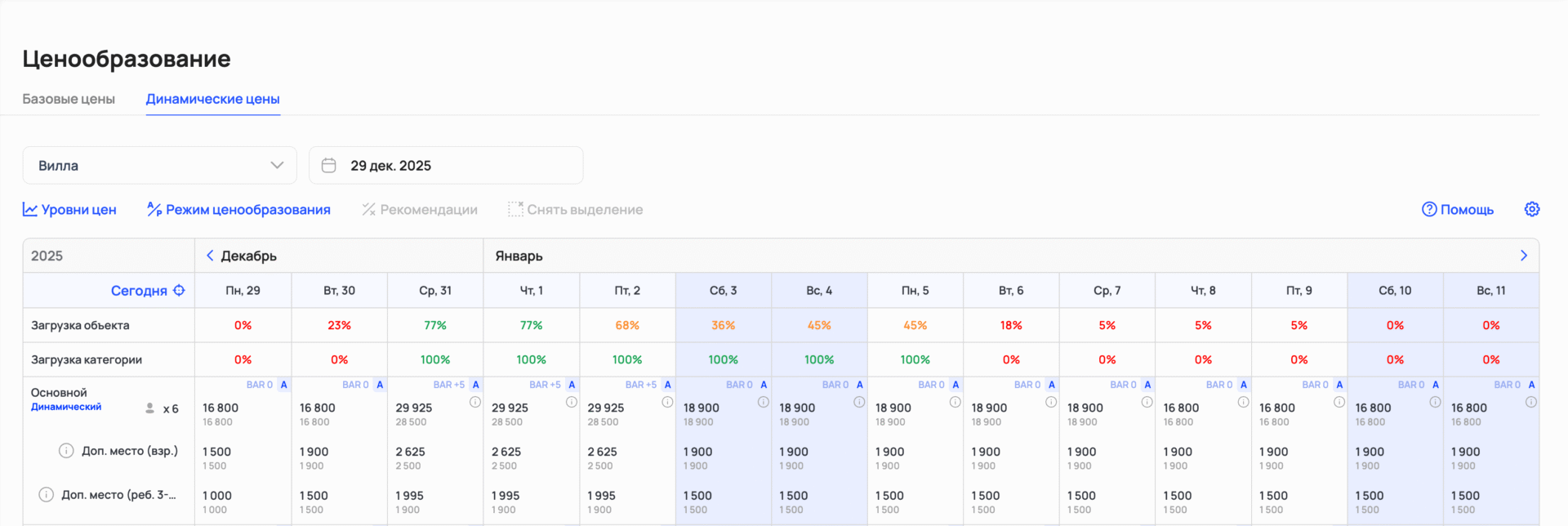This screenshot has height=526, width=1568.
Task: Select the Динамические цены tab
Action: (212, 99)
